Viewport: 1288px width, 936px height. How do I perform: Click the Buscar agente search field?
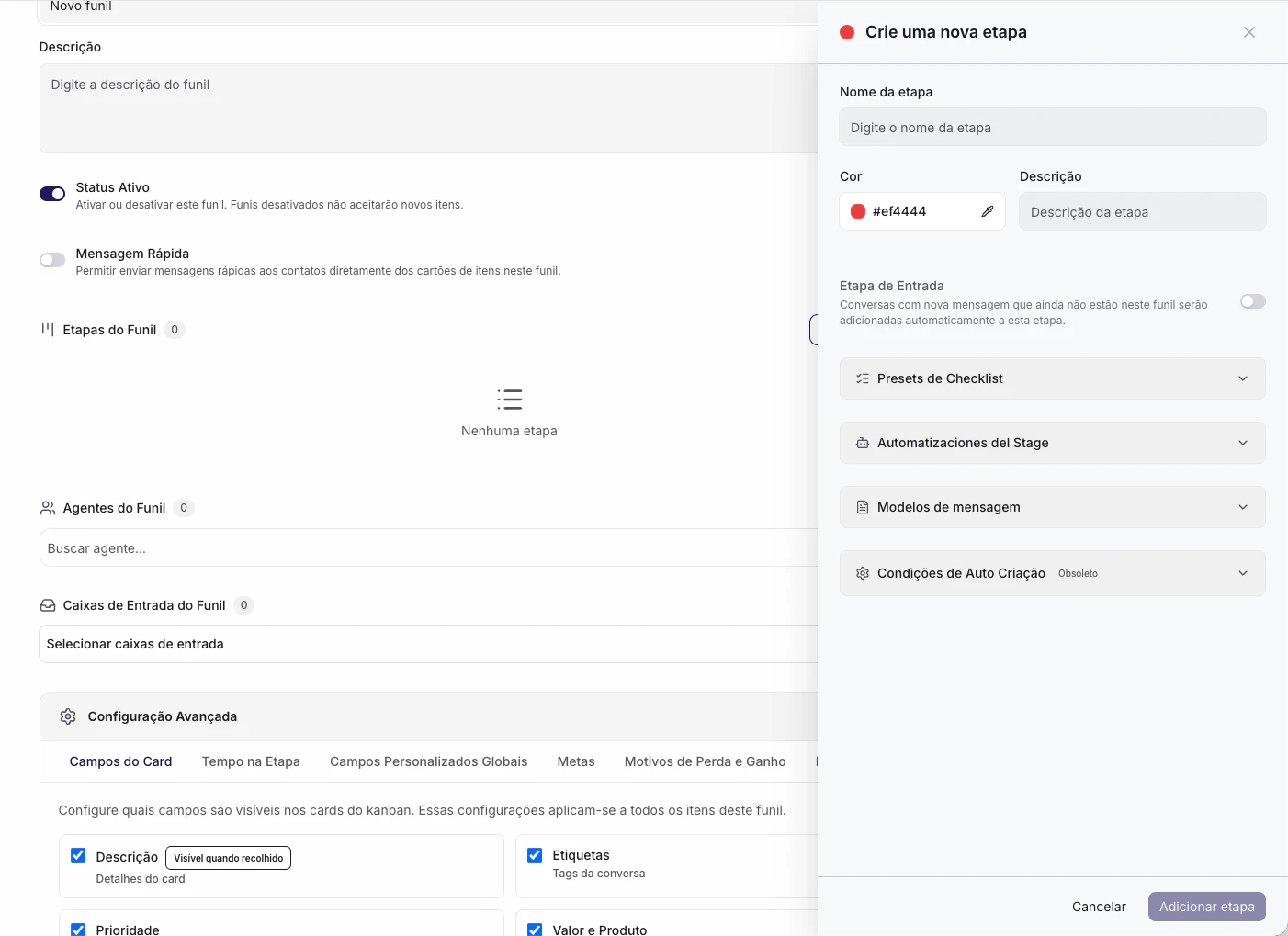click(428, 547)
